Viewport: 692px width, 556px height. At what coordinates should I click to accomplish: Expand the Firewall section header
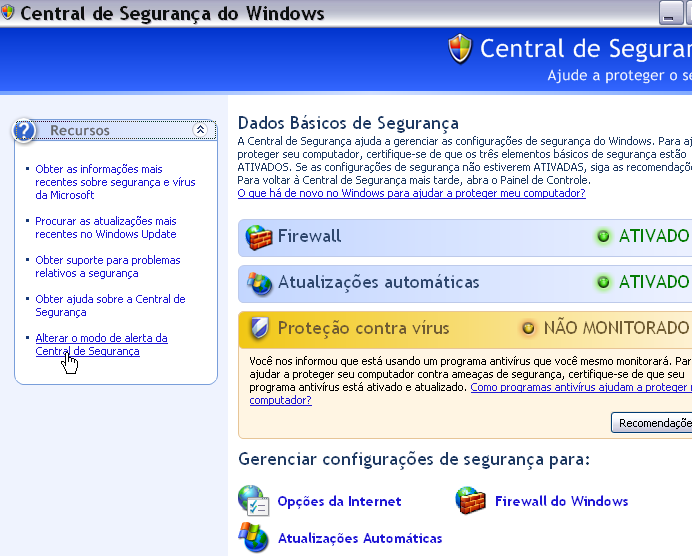pos(465,238)
